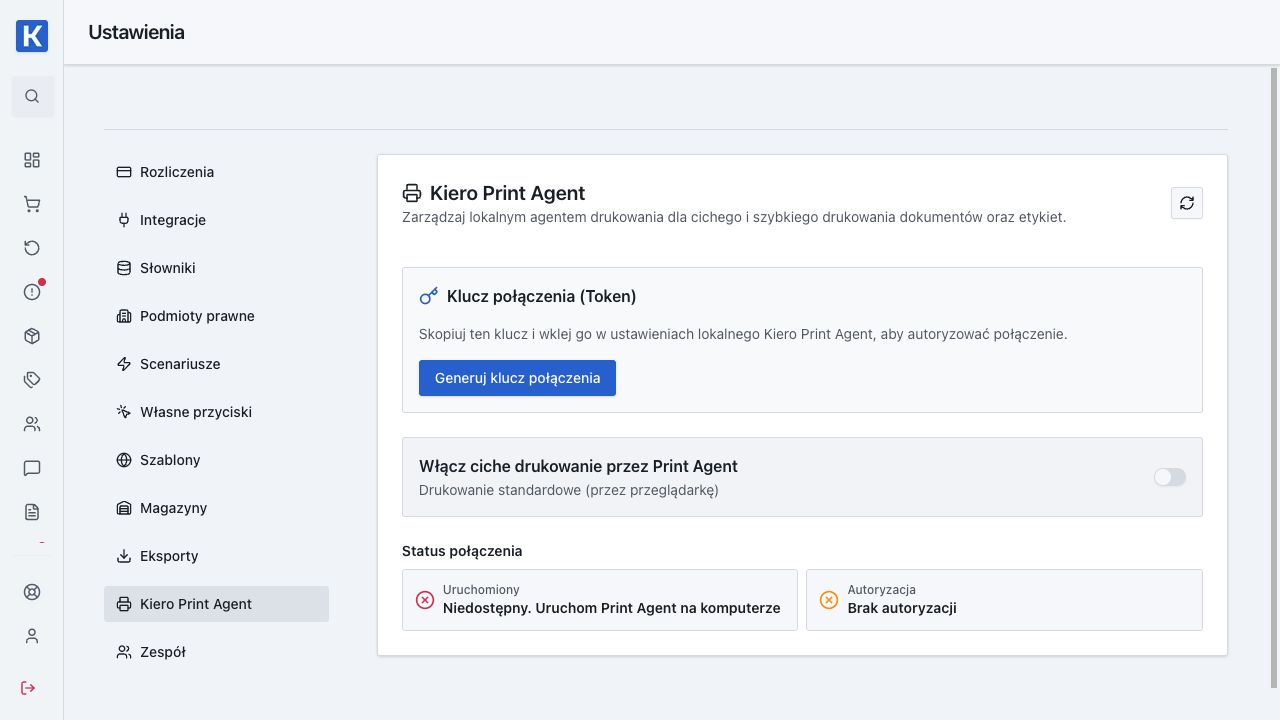Click the 'Brak autoryzacji' status text
1280x720 pixels.
coord(902,608)
